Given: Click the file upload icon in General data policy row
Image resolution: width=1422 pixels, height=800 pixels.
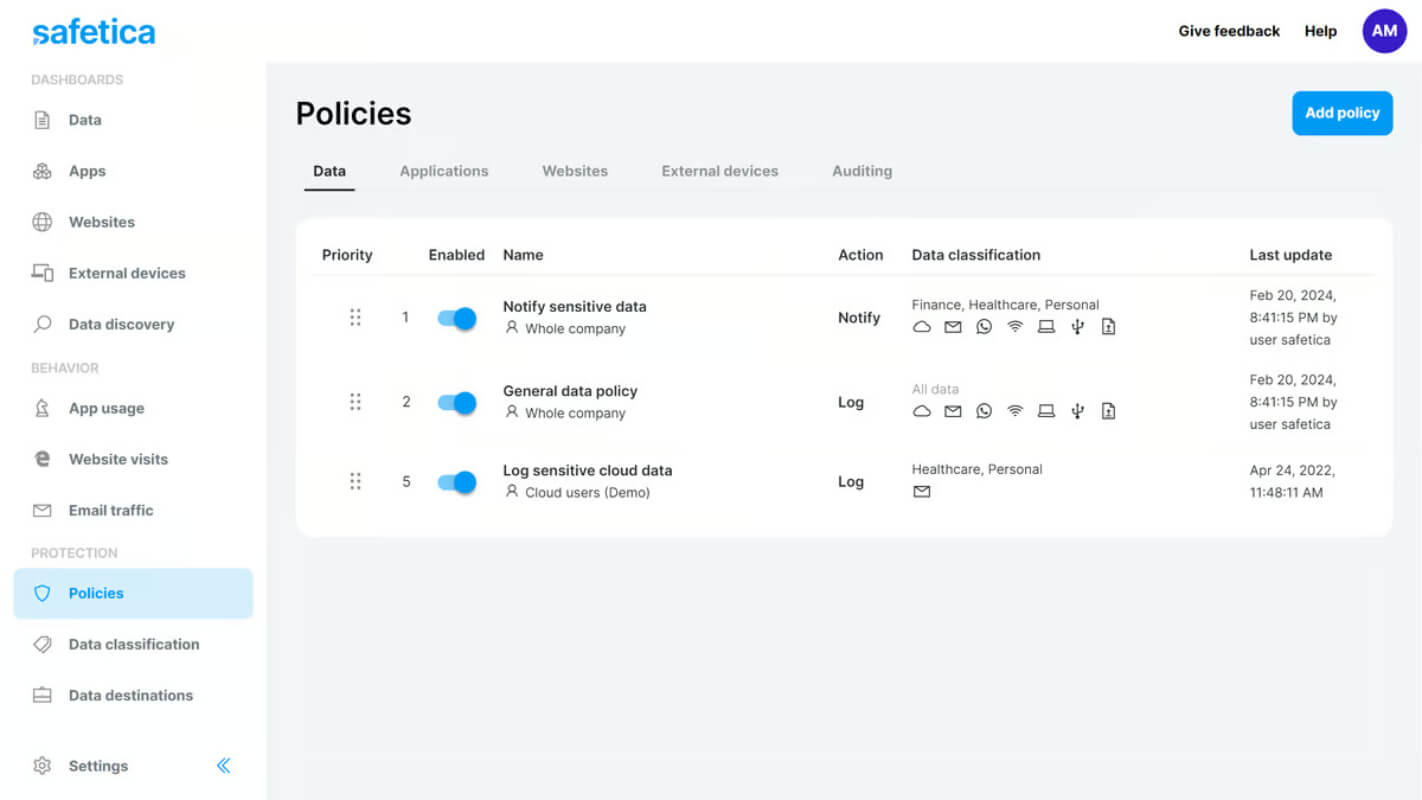Looking at the screenshot, I should 1108,411.
